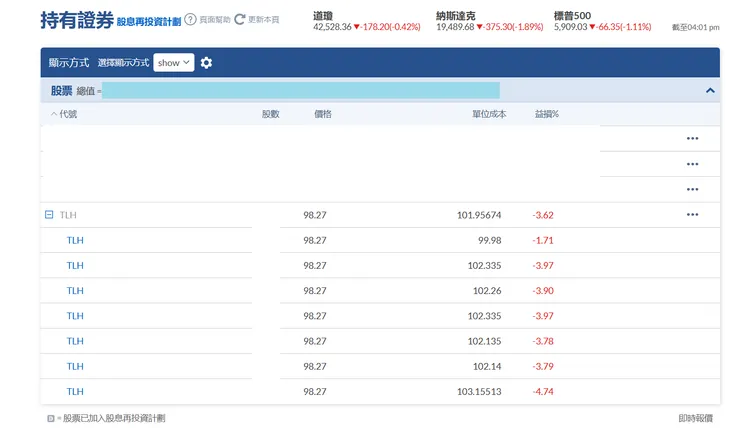Viewport: 740px width, 428px height.
Task: Click the 單位成本 column header
Action: 489,114
